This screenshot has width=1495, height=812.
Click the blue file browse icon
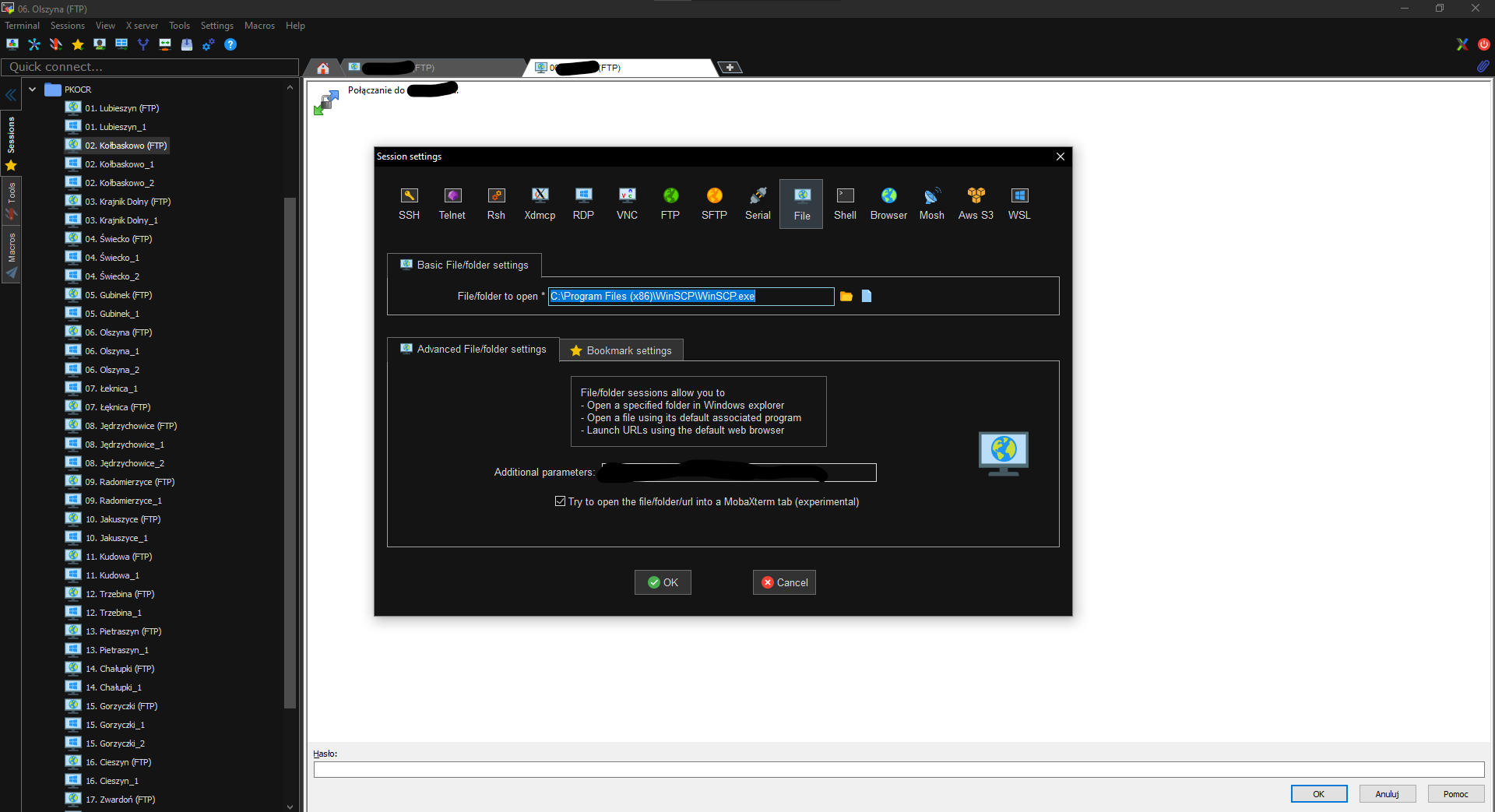pyautogui.click(x=867, y=297)
